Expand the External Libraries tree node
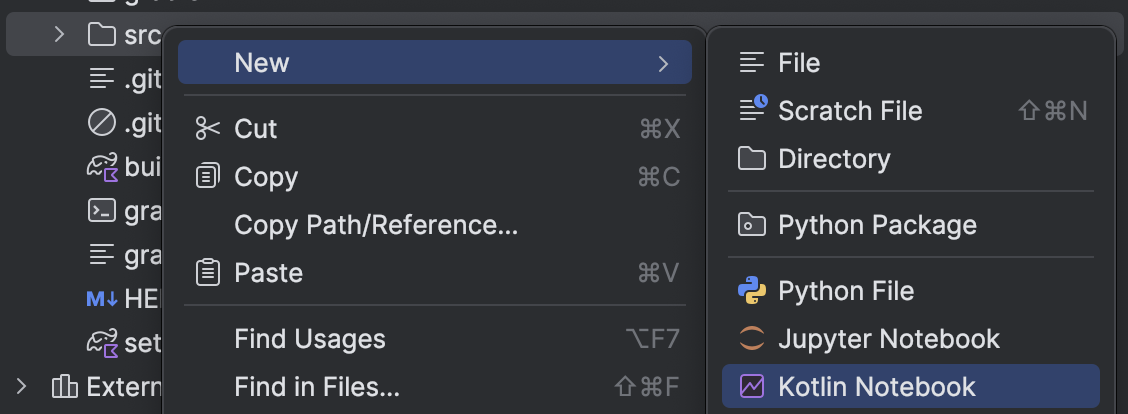 tap(21, 387)
